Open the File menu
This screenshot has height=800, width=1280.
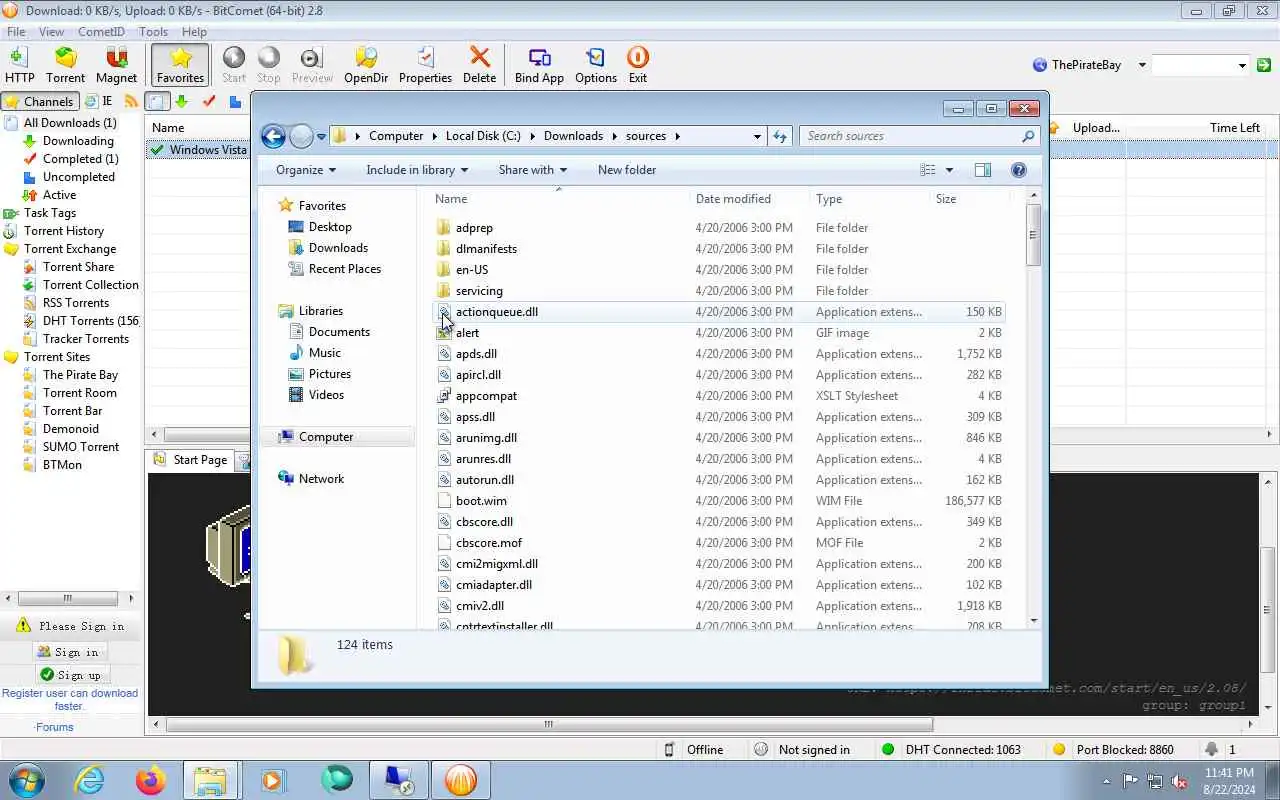click(16, 32)
